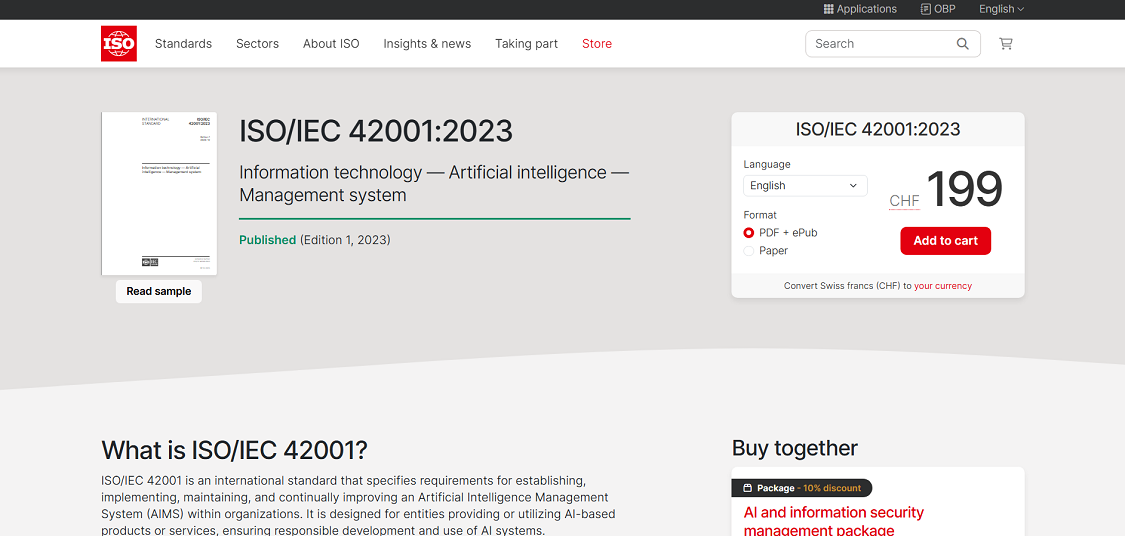
Task: Click the (Edition 1, 2023) text
Action: coord(345,240)
